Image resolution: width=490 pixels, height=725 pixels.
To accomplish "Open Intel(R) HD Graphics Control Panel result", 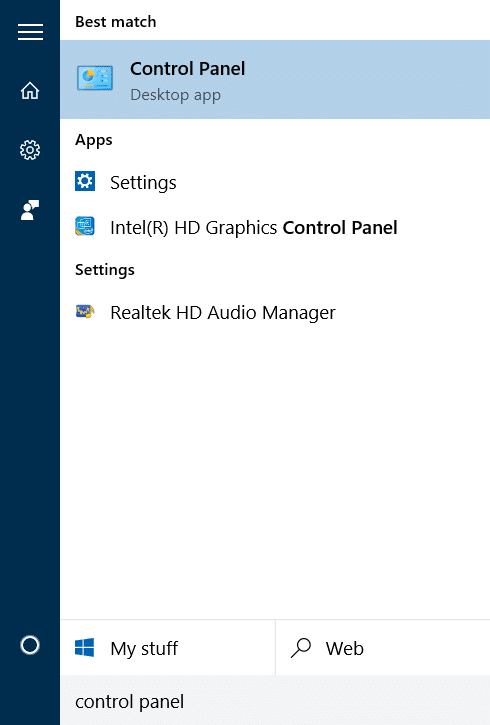I will pos(275,227).
